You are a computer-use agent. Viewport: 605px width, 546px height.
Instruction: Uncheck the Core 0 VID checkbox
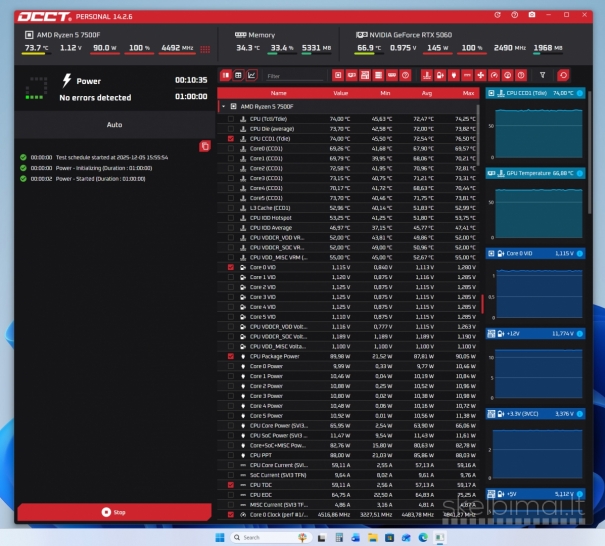[x=231, y=268]
